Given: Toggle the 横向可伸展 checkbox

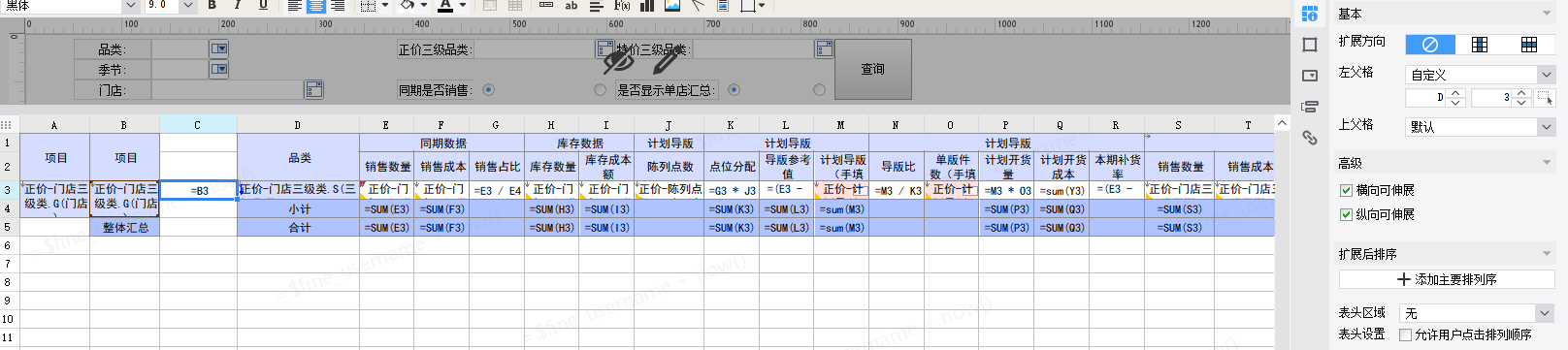Looking at the screenshot, I should [1346, 191].
